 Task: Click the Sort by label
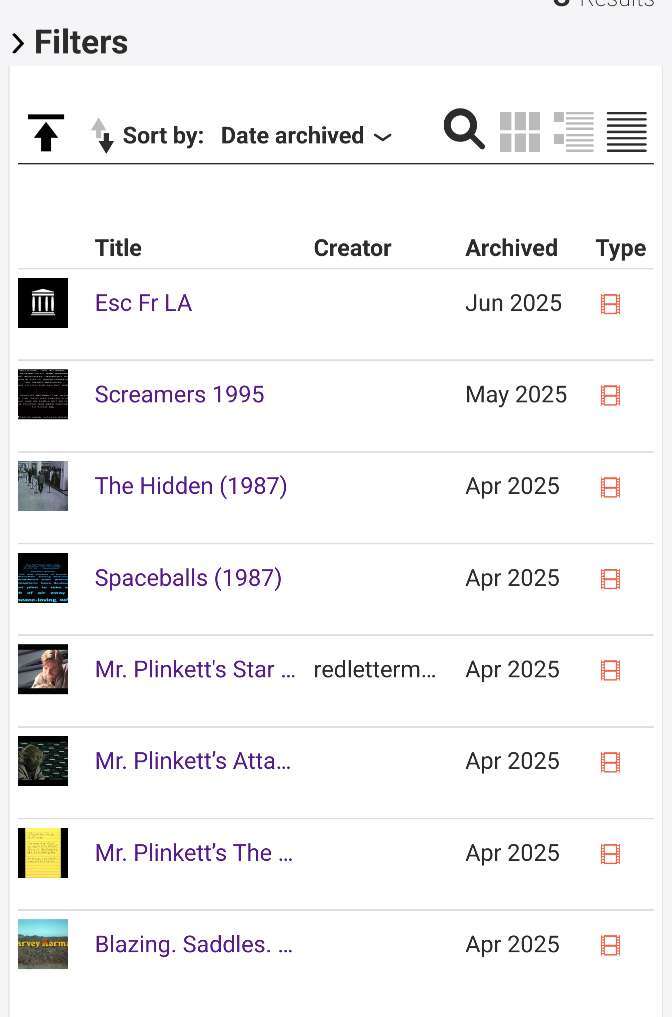click(x=163, y=136)
